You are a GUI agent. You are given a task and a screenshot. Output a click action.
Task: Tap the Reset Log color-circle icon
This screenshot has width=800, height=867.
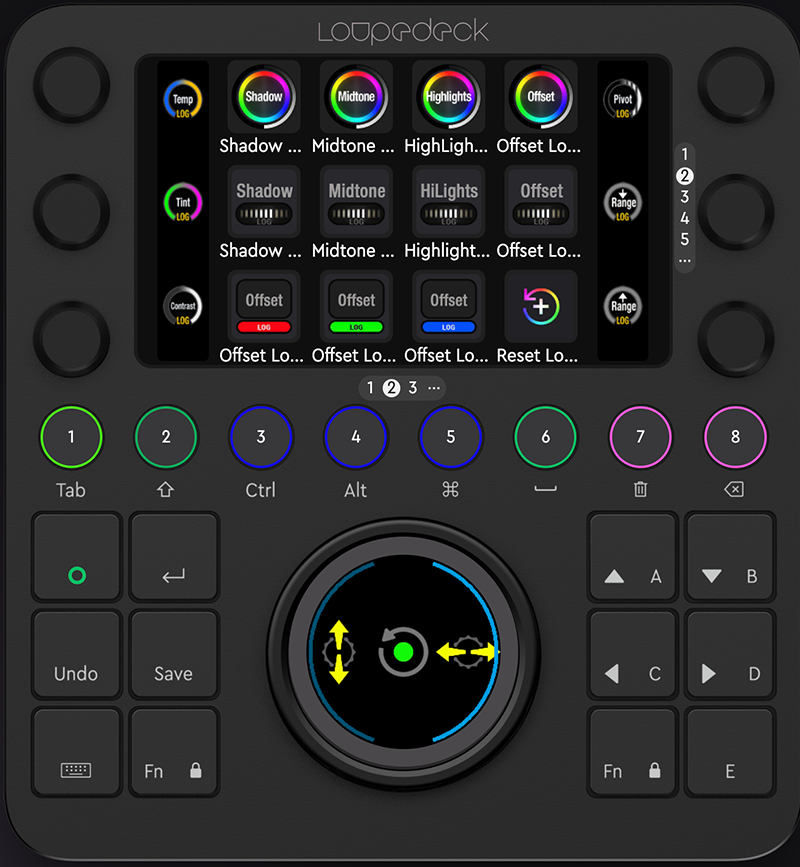point(541,306)
